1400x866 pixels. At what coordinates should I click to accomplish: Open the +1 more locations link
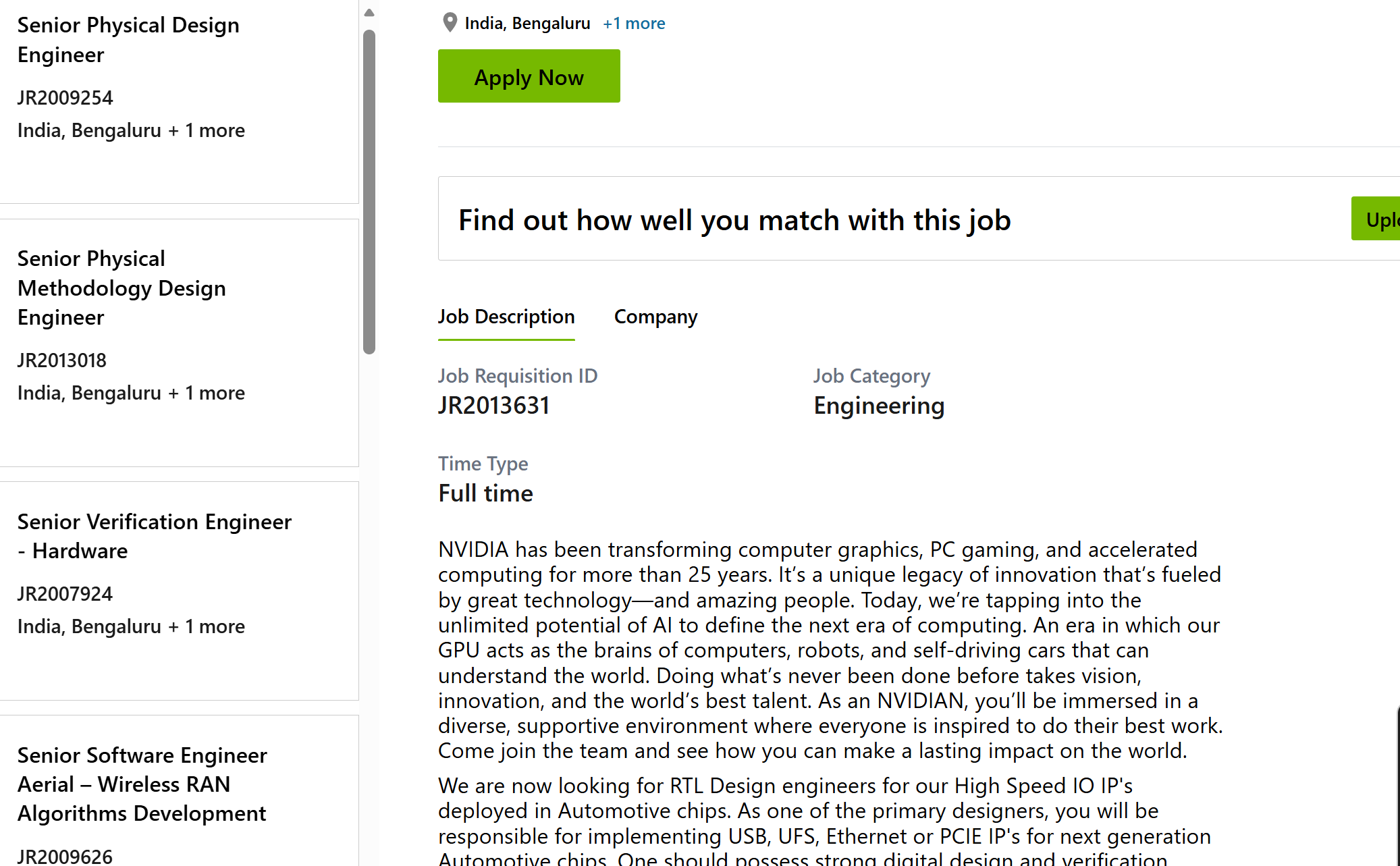(x=634, y=24)
